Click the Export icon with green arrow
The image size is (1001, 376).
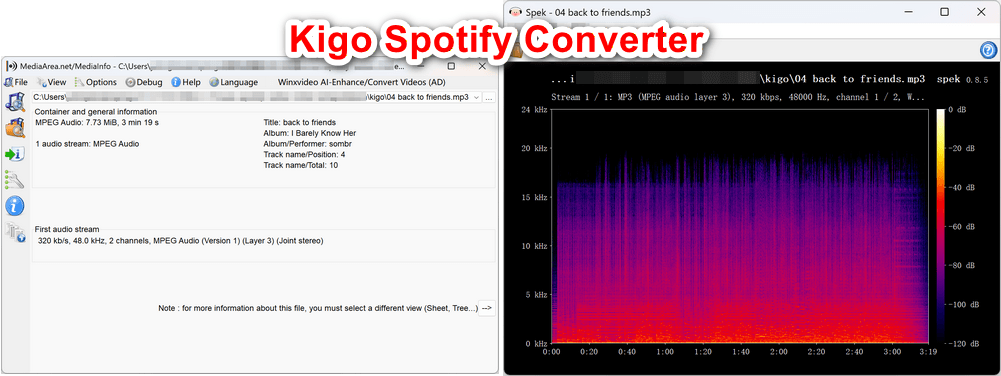coord(15,154)
